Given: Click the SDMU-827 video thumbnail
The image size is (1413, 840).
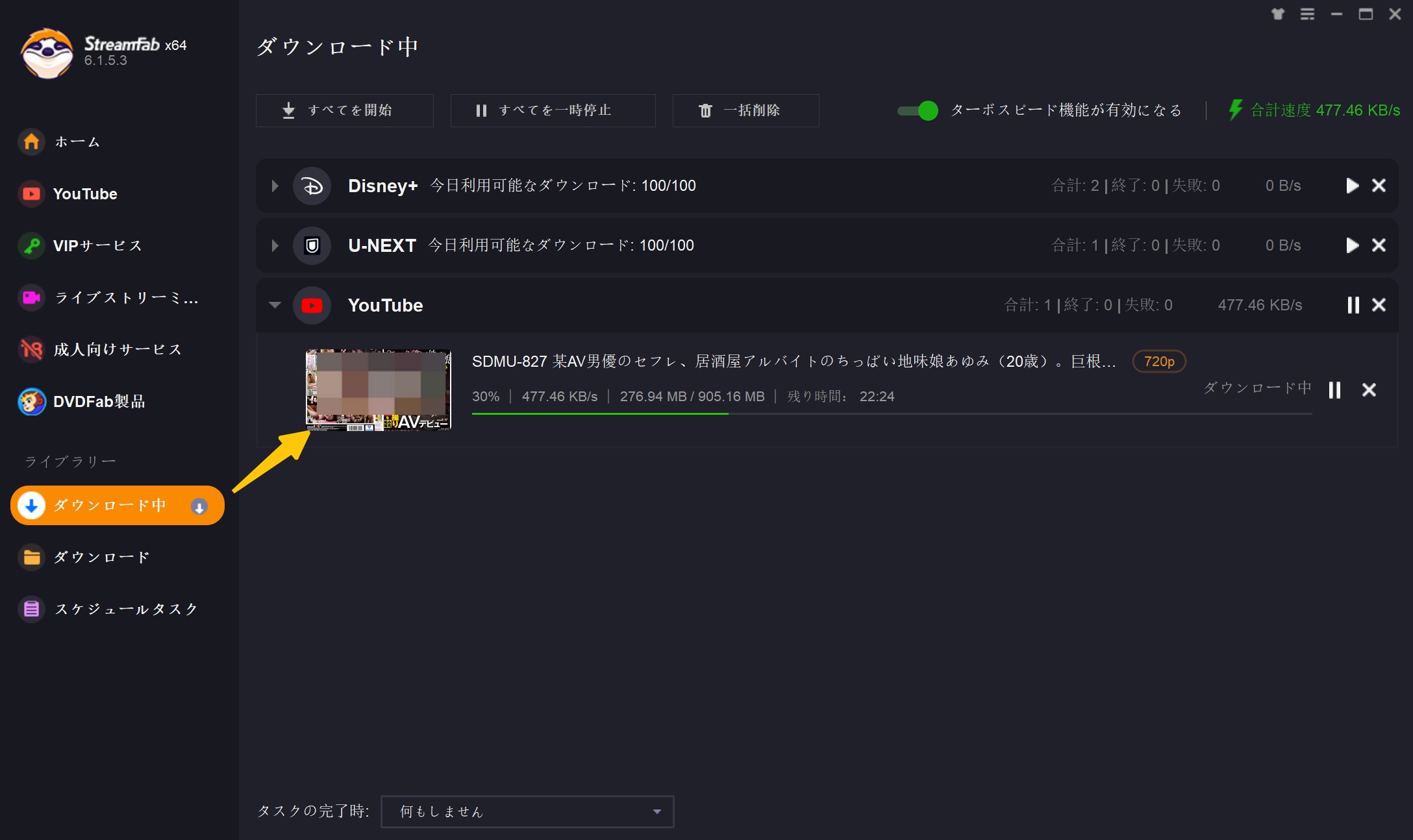Looking at the screenshot, I should click(x=379, y=389).
